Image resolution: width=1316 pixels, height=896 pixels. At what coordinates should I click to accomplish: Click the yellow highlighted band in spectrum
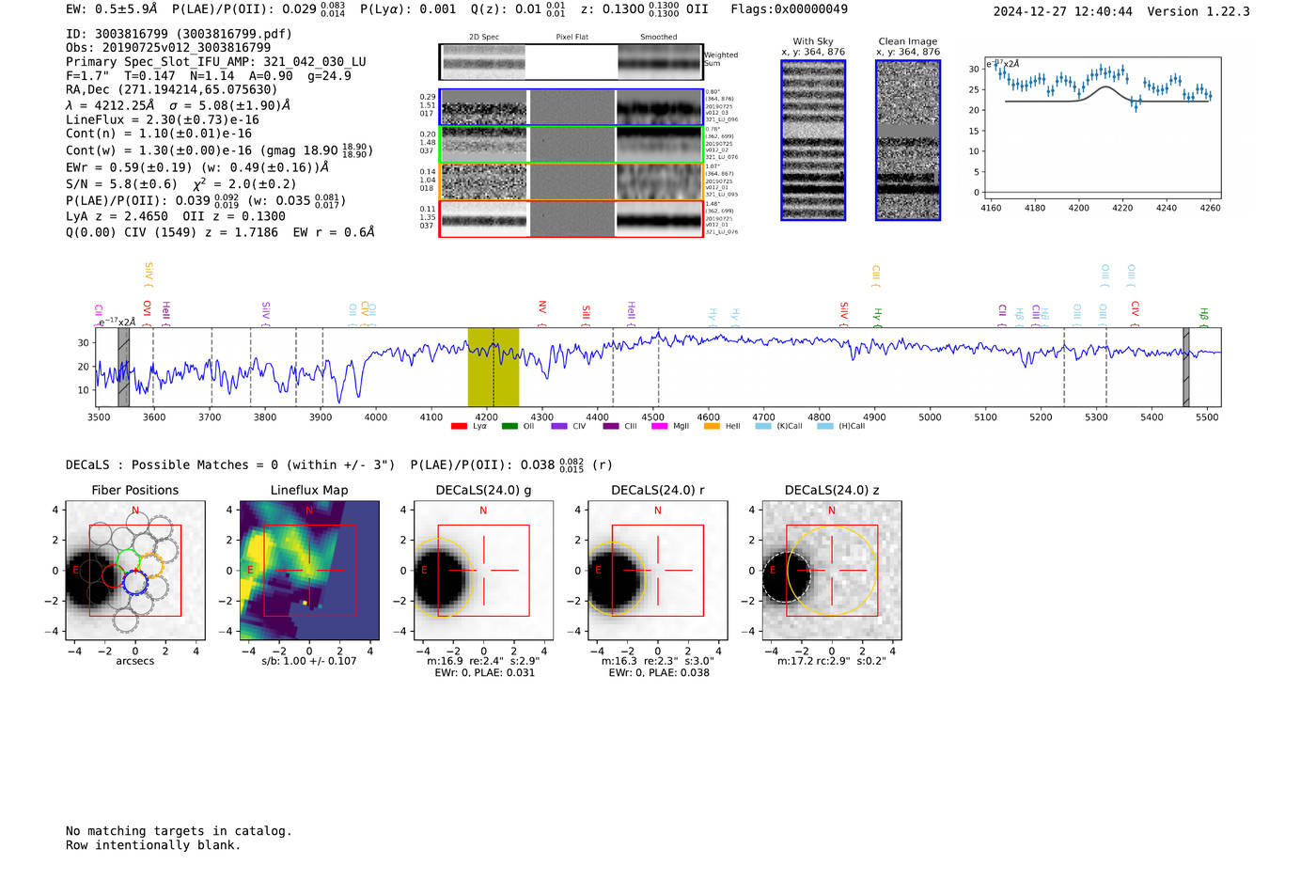493,367
